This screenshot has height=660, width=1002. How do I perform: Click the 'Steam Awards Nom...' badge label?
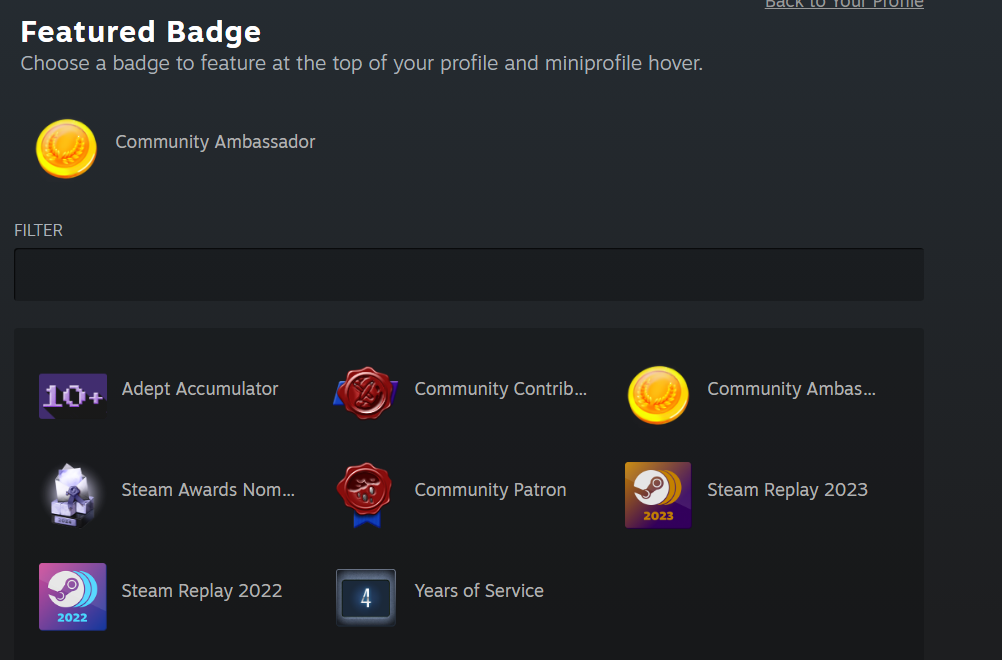point(208,490)
